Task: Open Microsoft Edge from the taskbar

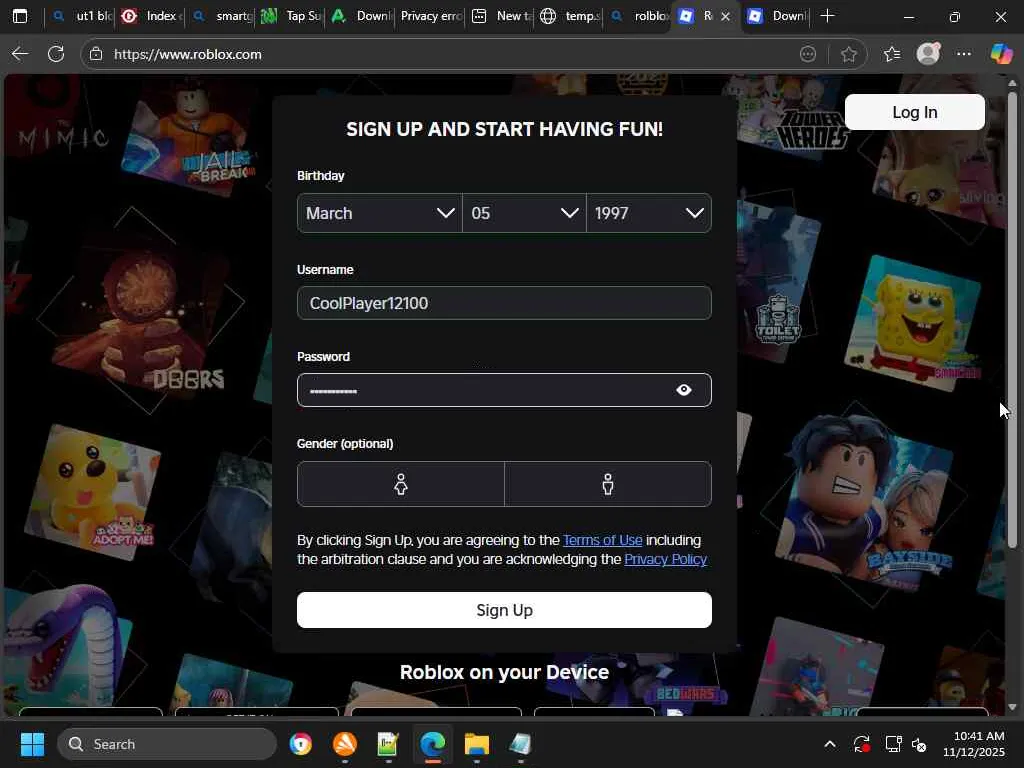Action: point(432,744)
